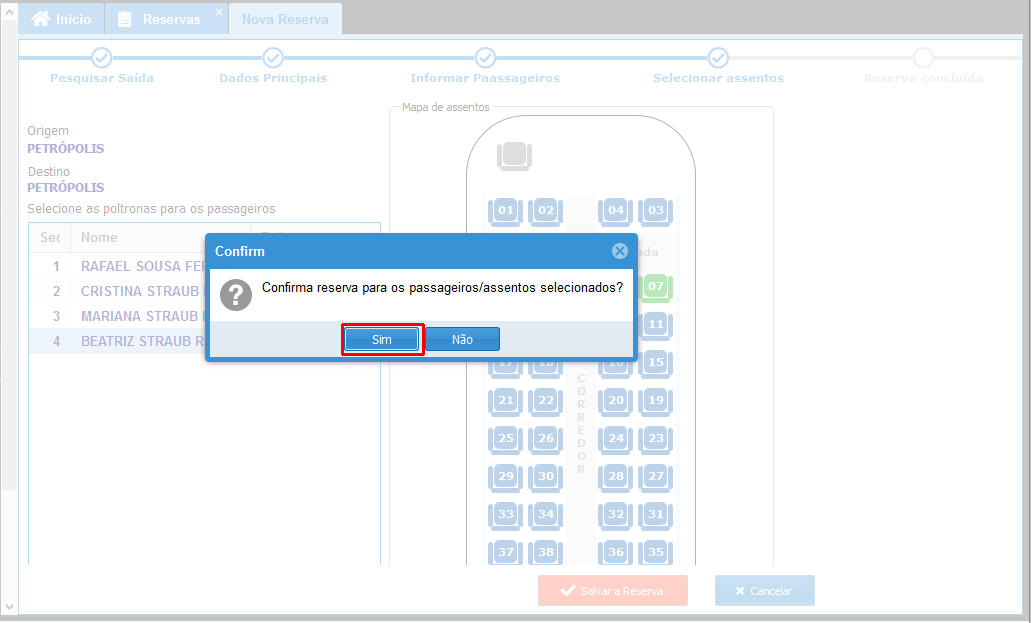
Task: Select seat 35
Action: 656,553
